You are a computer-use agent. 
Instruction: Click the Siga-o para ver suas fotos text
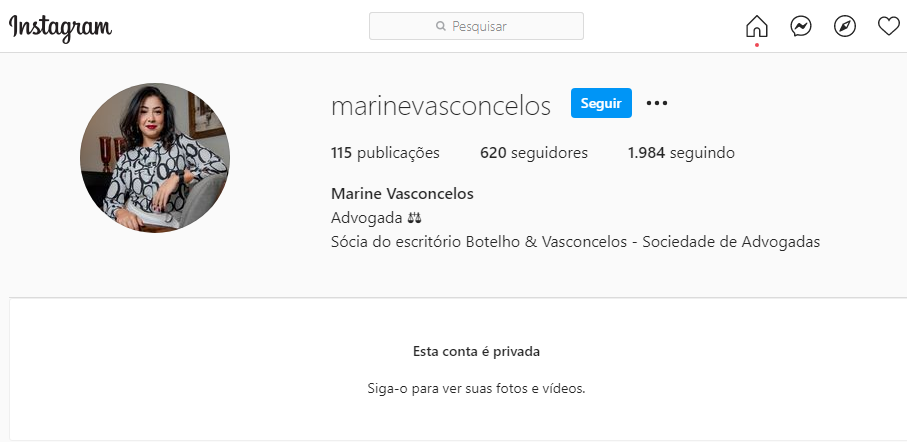click(x=477, y=388)
